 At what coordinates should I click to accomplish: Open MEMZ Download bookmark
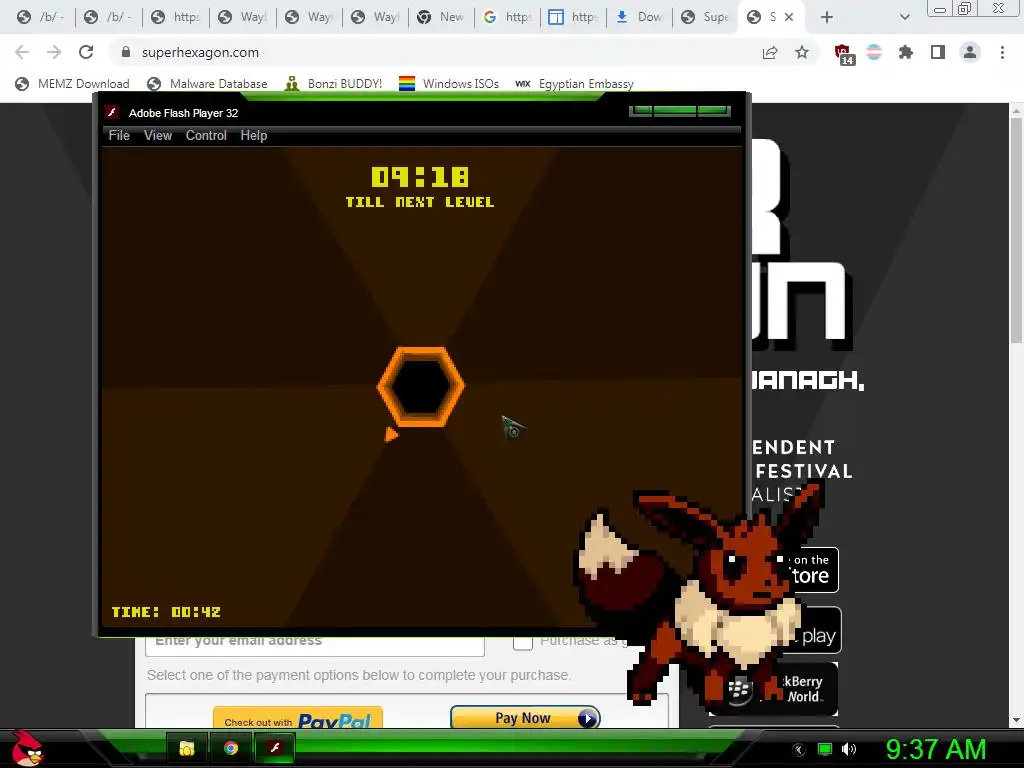[x=72, y=84]
